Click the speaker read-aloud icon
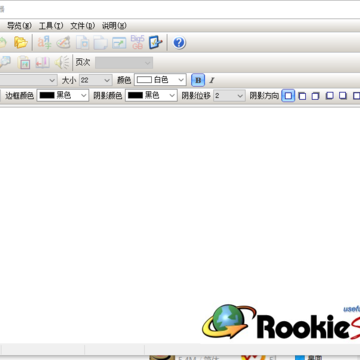 pyautogui.click(x=62, y=62)
